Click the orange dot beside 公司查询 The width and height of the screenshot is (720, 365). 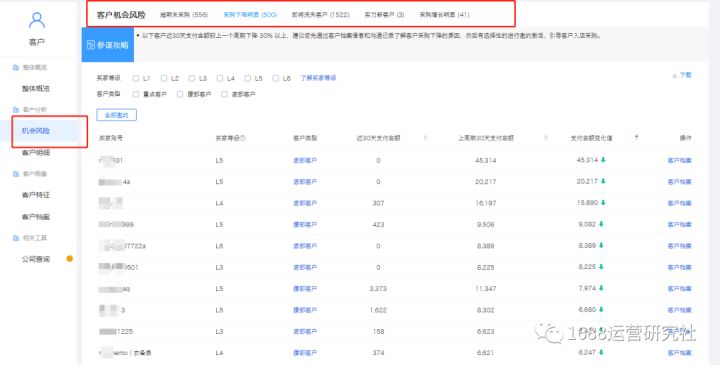tap(70, 258)
